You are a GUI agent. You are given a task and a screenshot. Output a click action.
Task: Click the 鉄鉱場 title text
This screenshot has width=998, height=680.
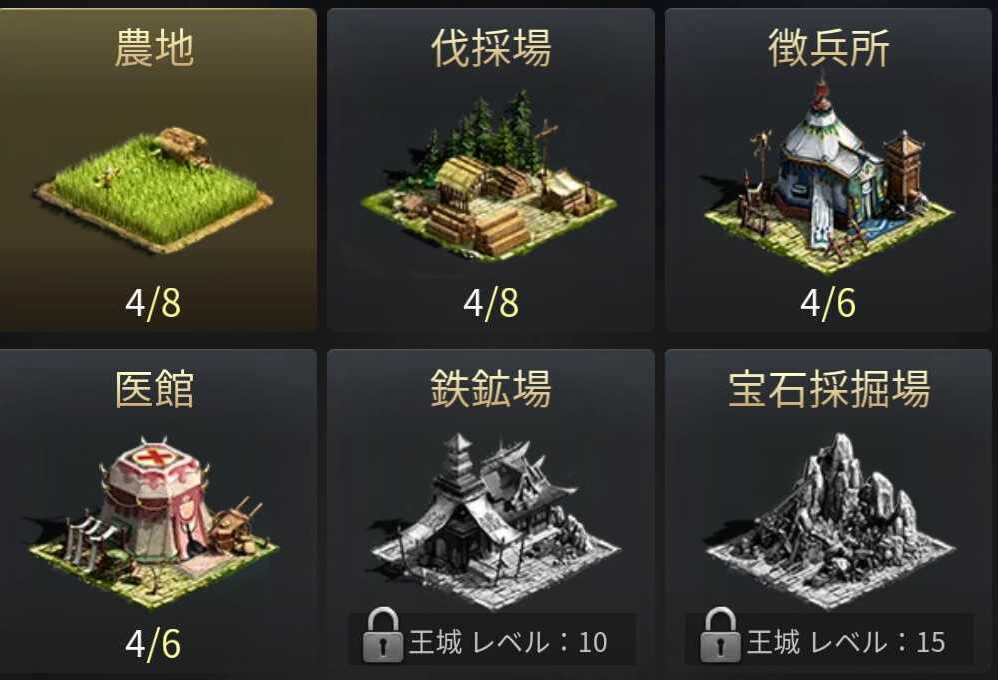pos(491,388)
